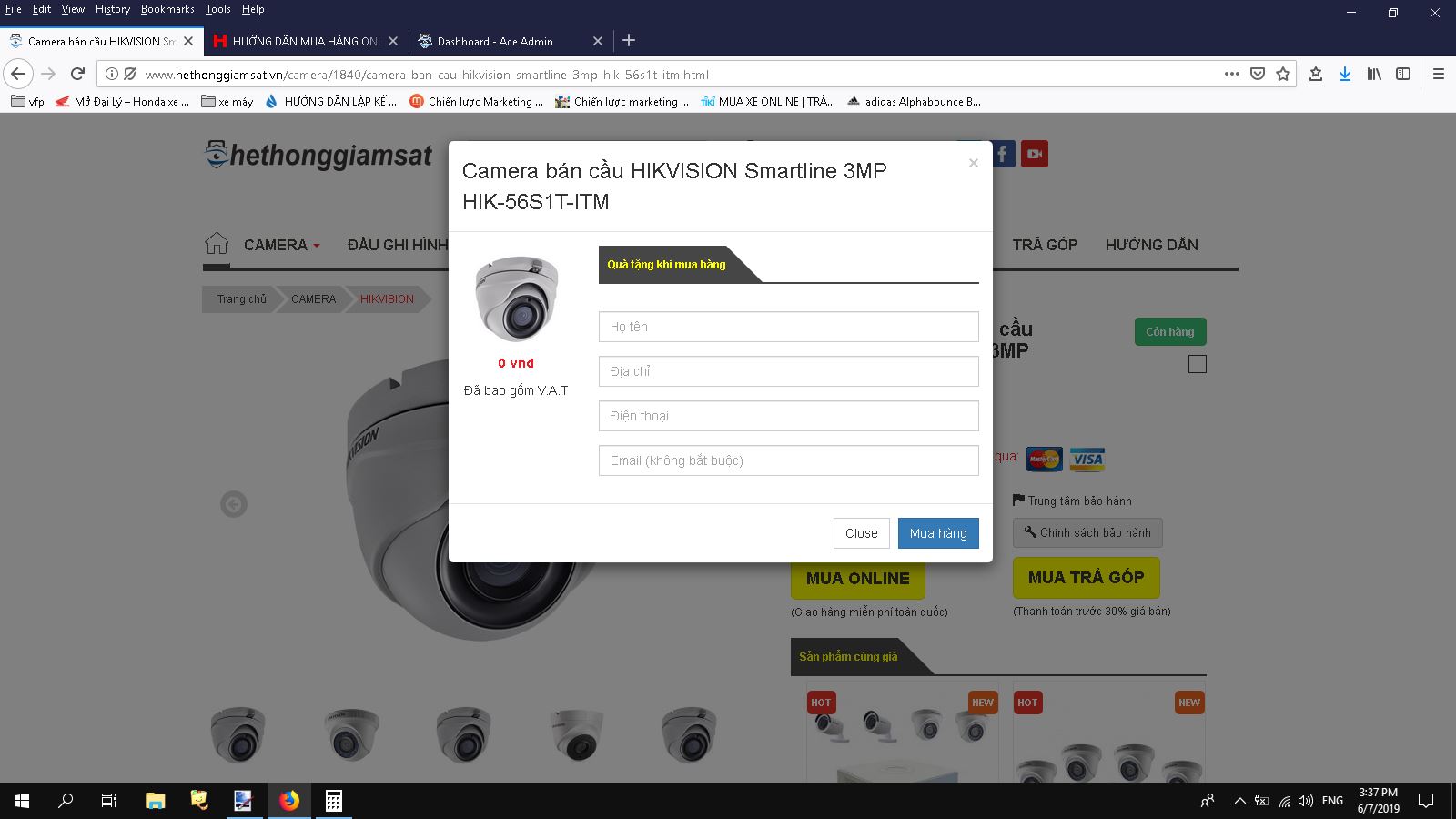The height and width of the screenshot is (819, 1456).
Task: Click the YouTube video icon in header
Action: pos(1035,154)
